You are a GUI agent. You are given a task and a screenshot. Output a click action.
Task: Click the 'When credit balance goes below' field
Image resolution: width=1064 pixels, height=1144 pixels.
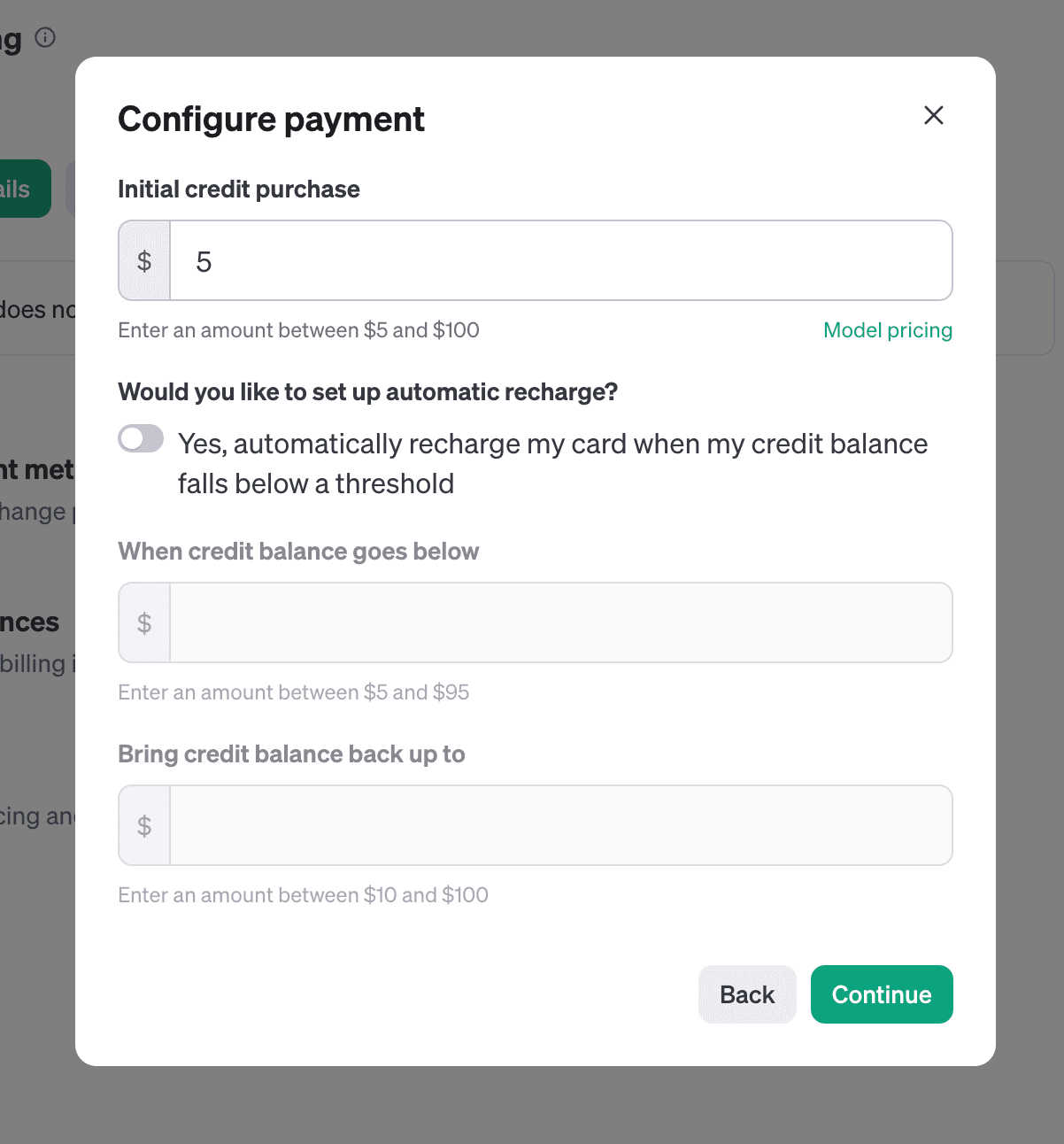coord(561,622)
